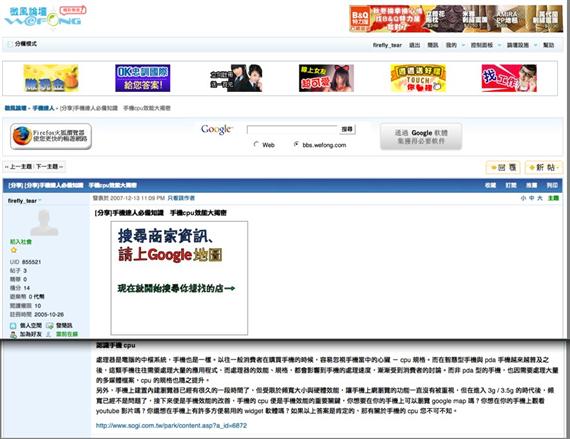
Task: Open the 線上女友 ad banner
Action: pos(326,78)
